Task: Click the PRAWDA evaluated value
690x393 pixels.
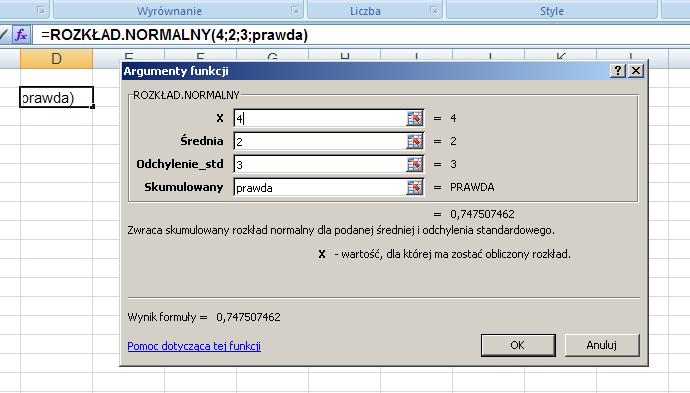Action: (472, 187)
